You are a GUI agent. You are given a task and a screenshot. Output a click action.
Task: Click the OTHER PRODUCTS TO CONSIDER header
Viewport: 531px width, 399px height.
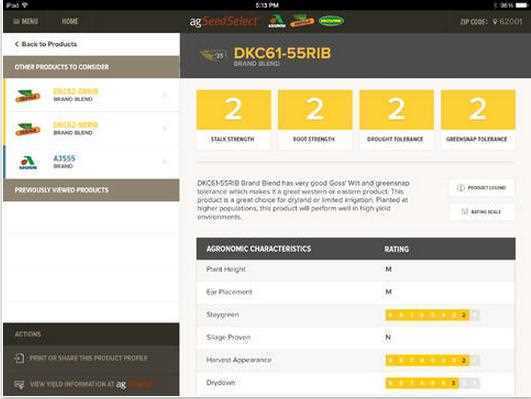tap(91, 67)
